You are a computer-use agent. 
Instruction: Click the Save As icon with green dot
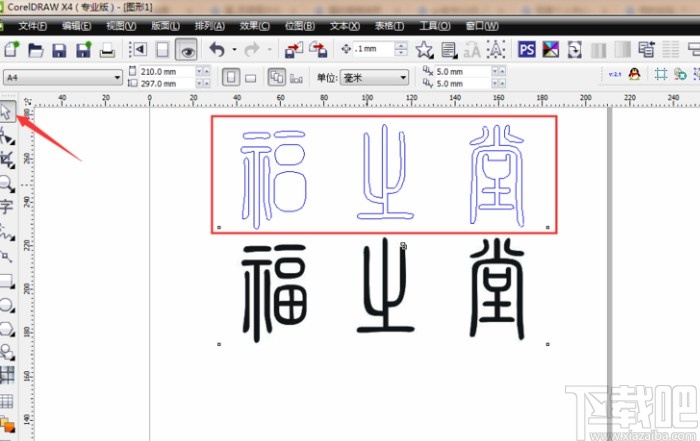pyautogui.click(x=83, y=50)
